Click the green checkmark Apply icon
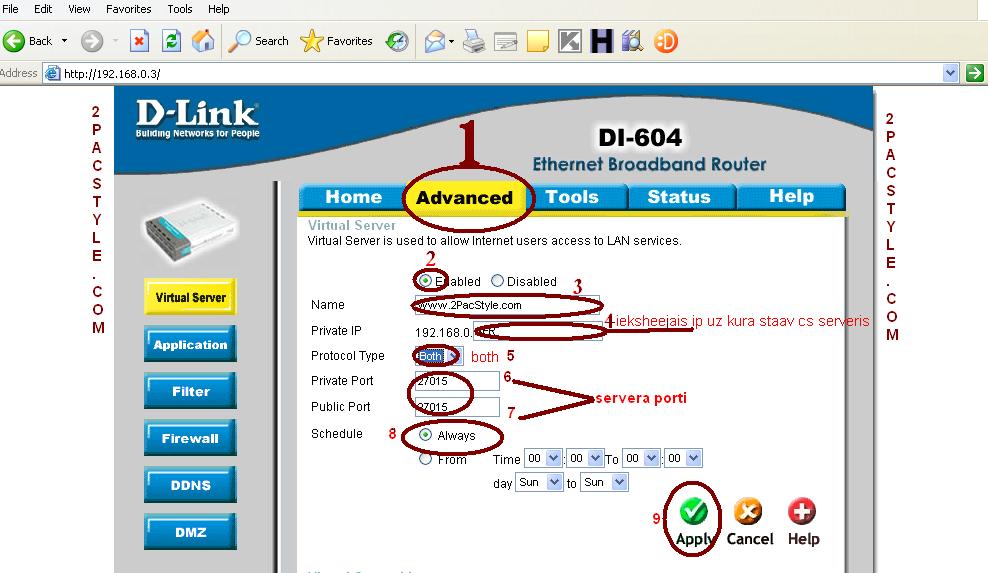988x573 pixels. 693,512
